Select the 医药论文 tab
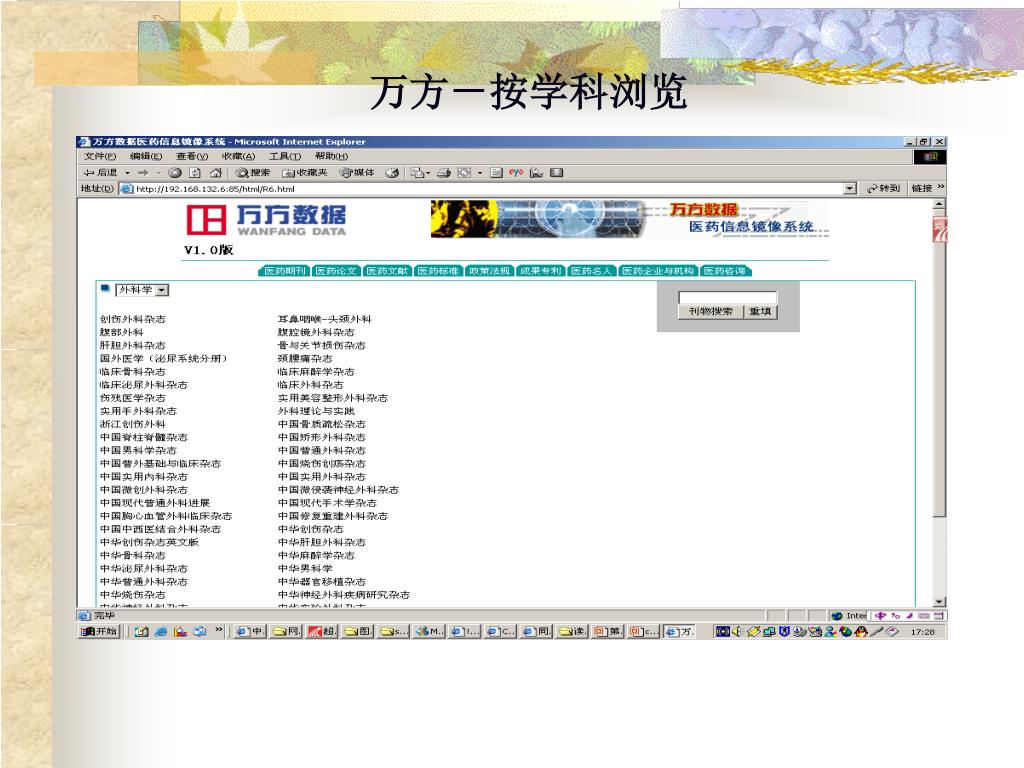 pyautogui.click(x=336, y=271)
